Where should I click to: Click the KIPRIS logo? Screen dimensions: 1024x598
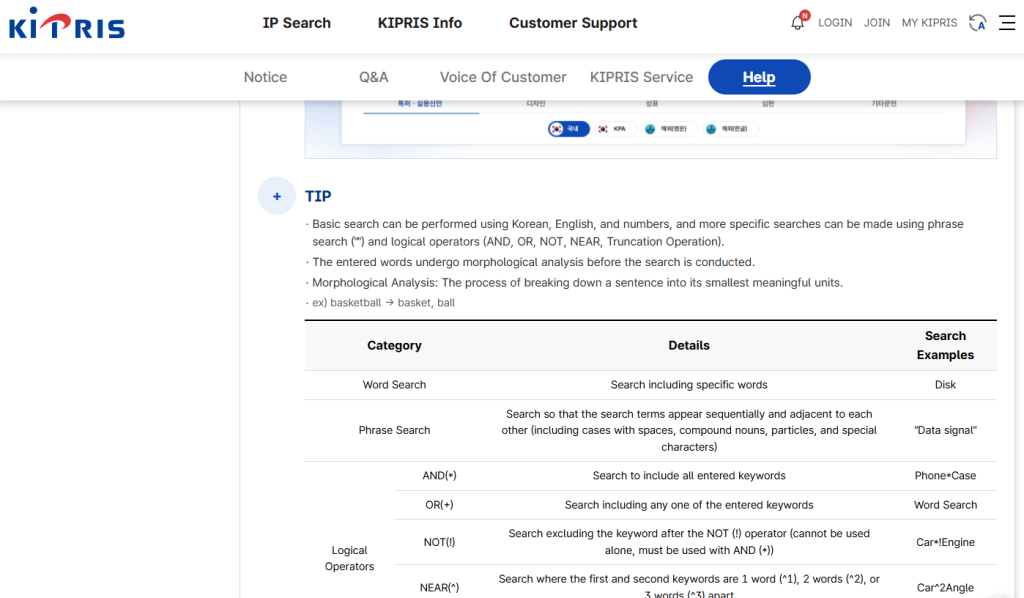click(67, 23)
